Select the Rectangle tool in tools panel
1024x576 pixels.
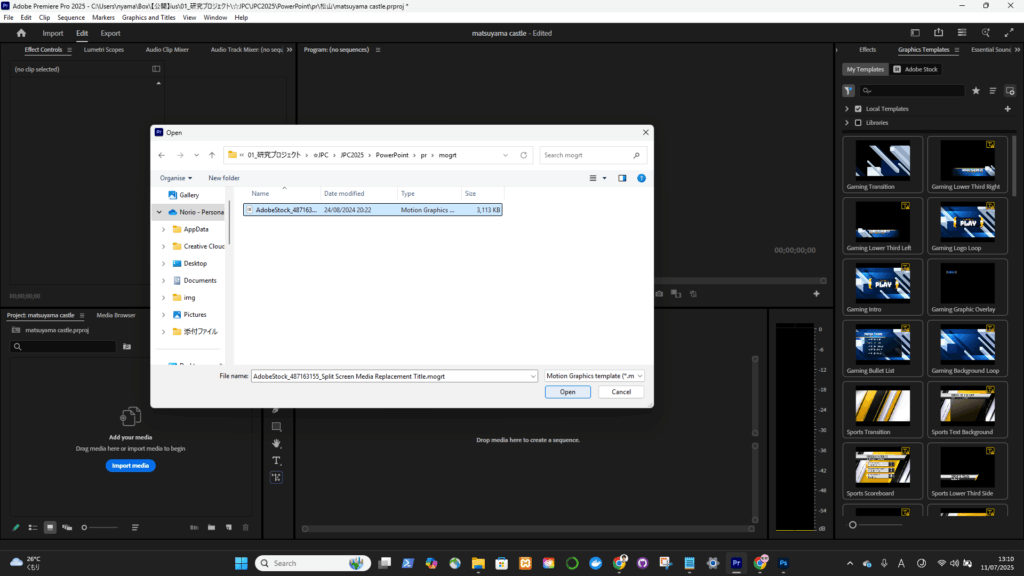[277, 426]
